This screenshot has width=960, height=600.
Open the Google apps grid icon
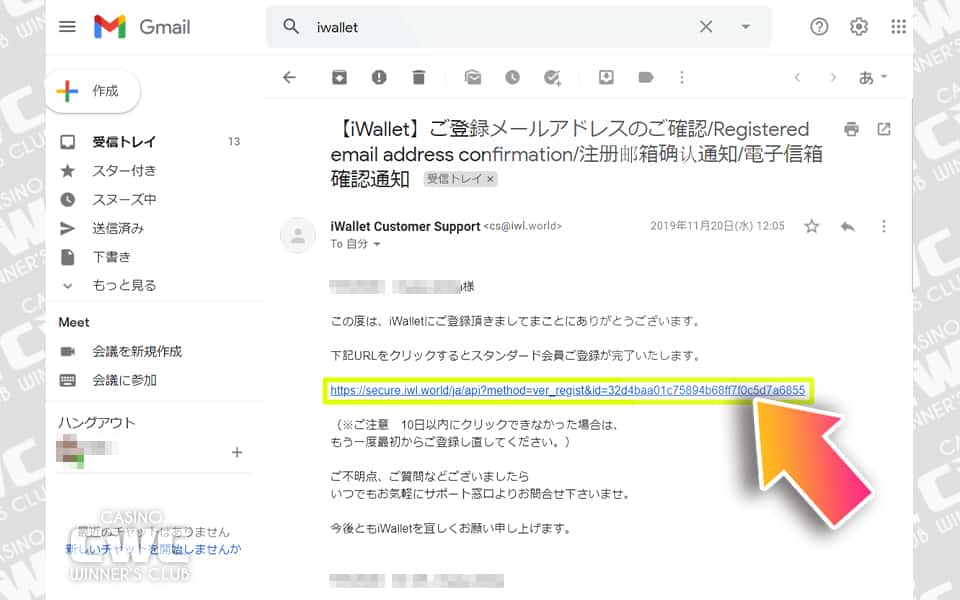[x=898, y=26]
